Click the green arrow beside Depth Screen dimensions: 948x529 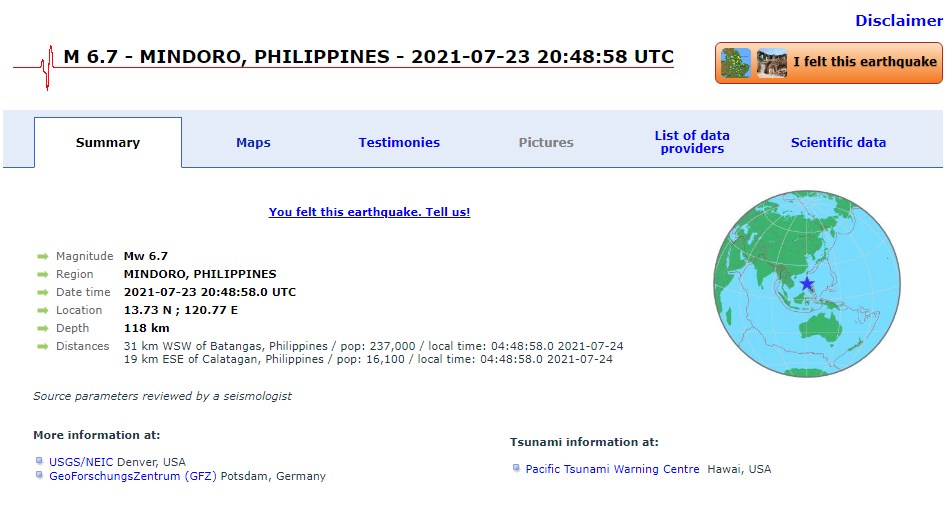click(43, 329)
